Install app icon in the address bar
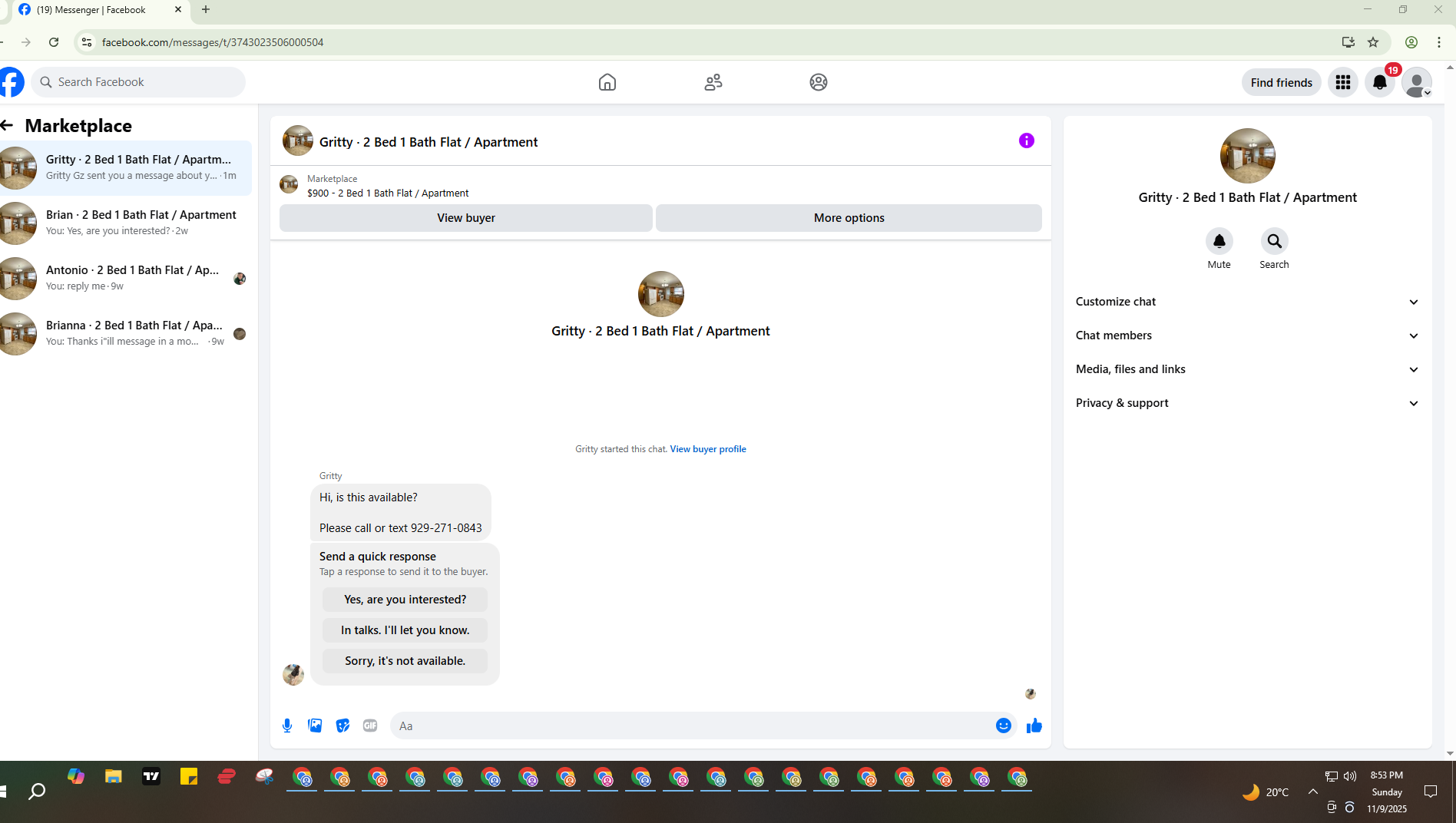1456x823 pixels. 1348,42
